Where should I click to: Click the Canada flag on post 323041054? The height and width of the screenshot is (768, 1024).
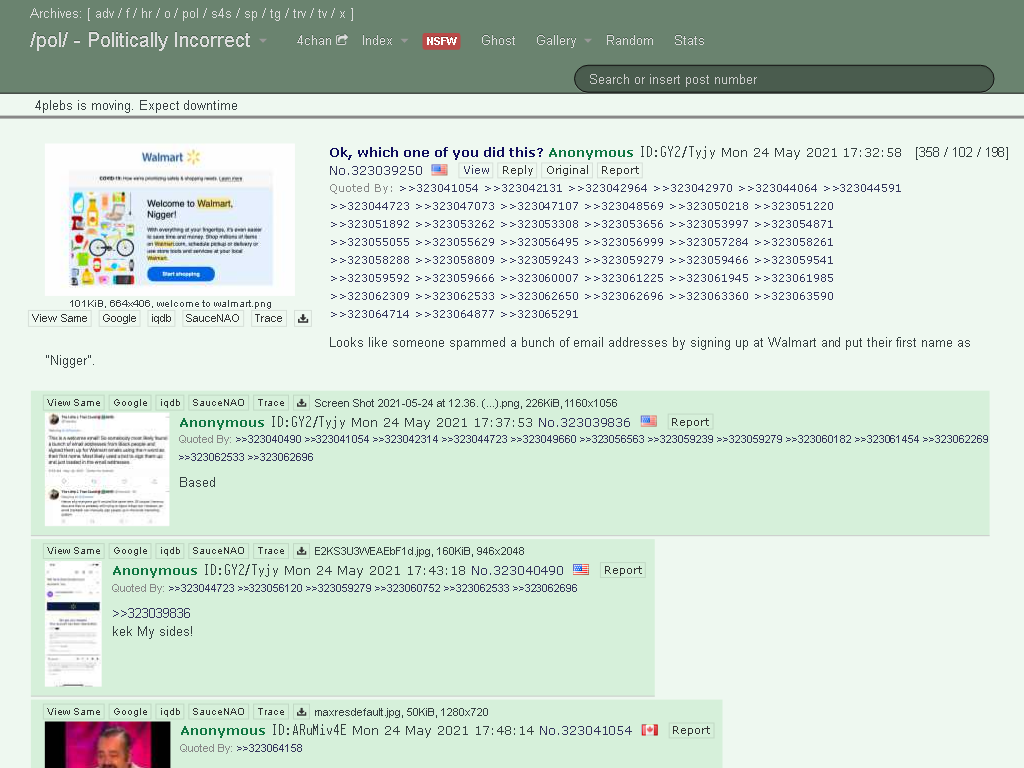649,729
